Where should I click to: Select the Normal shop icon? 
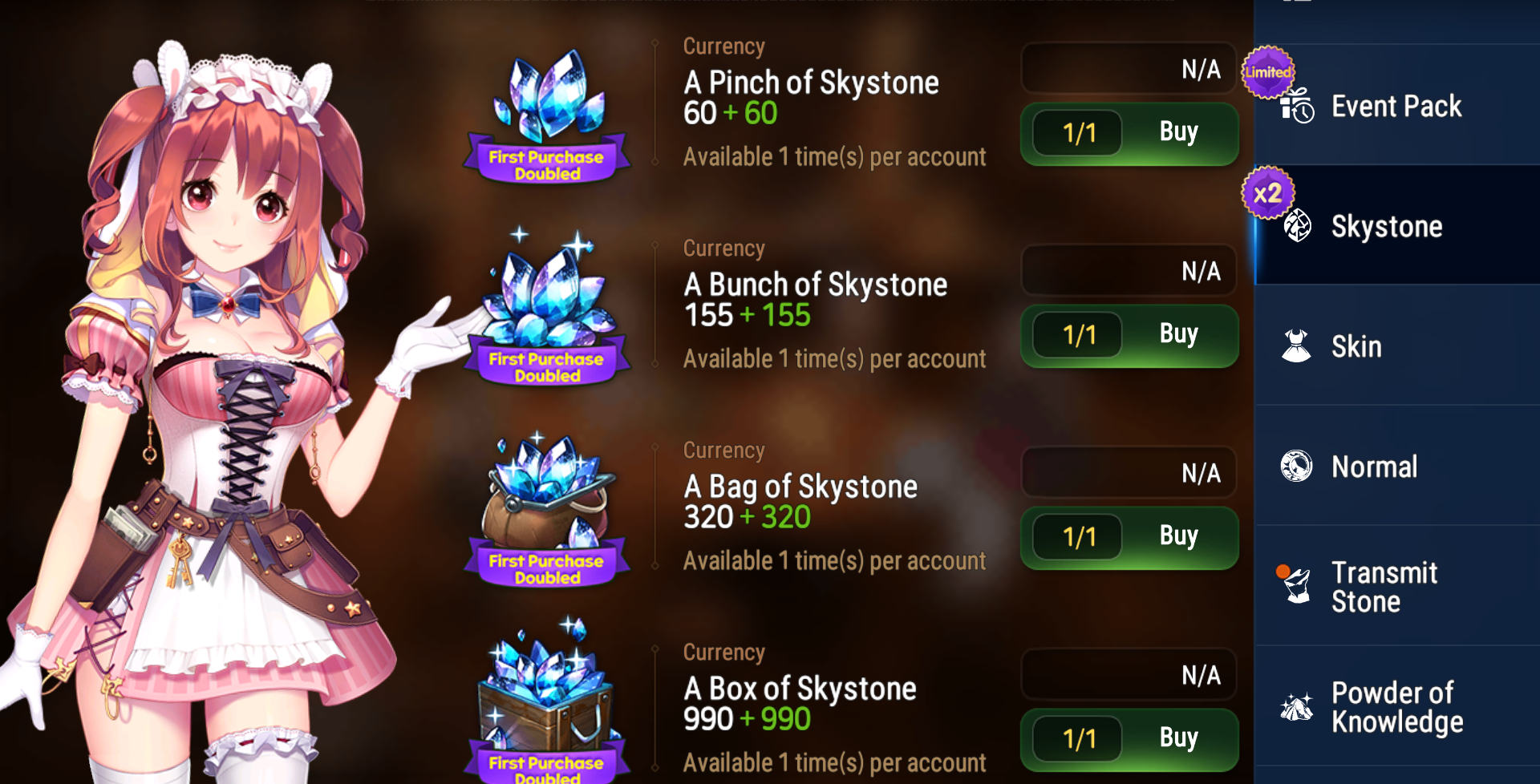1296,466
